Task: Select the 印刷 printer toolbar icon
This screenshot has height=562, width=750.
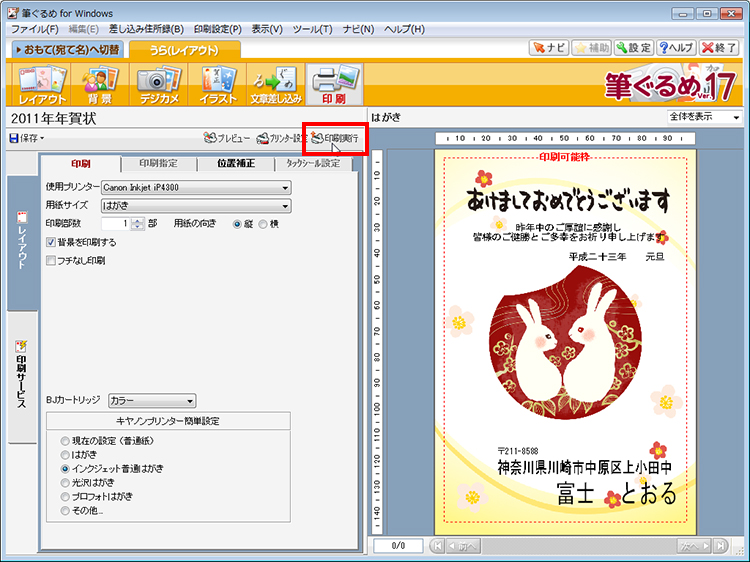Action: coord(334,85)
